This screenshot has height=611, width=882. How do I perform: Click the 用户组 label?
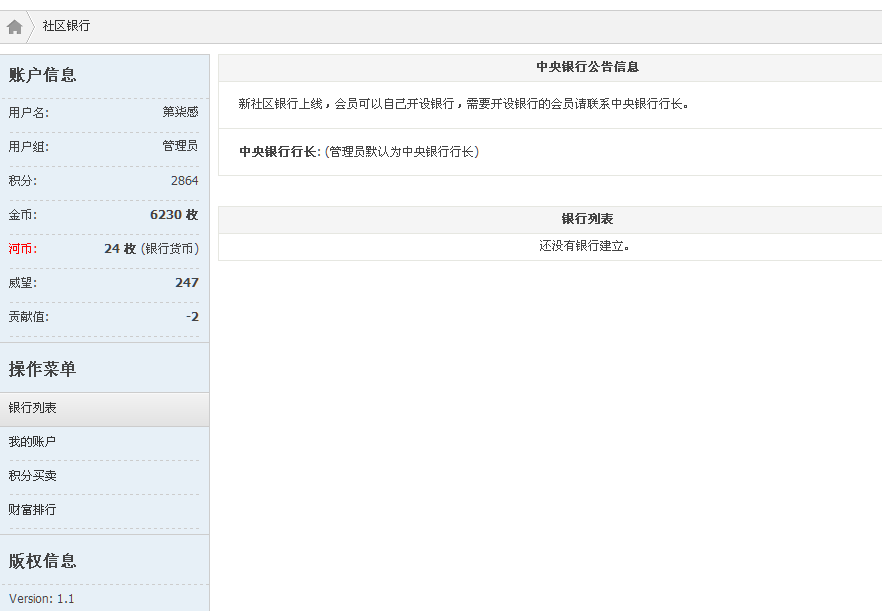coord(29,147)
